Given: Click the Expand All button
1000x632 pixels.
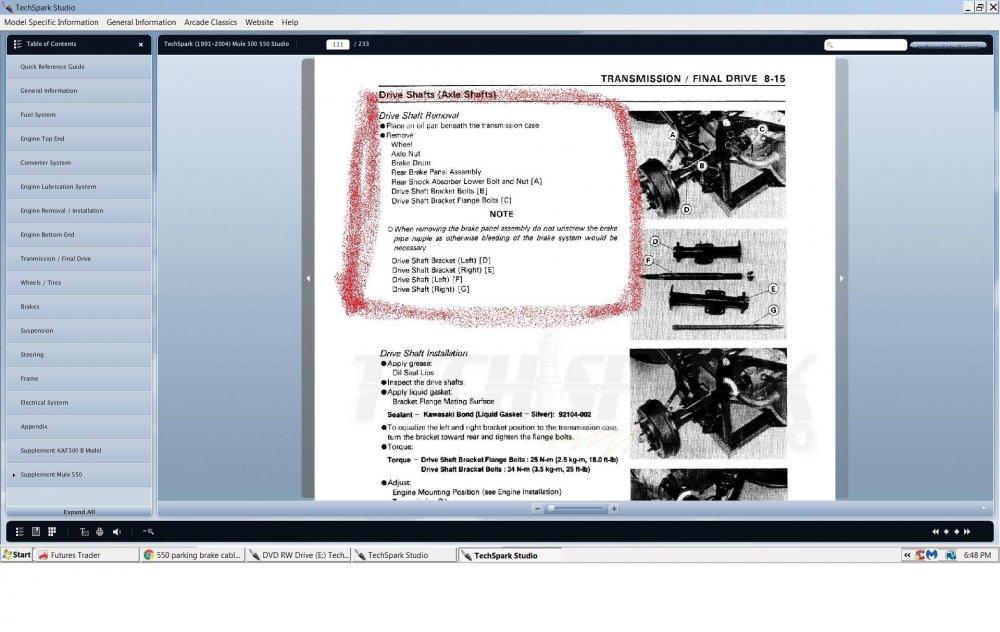Looking at the screenshot, I should point(79,512).
